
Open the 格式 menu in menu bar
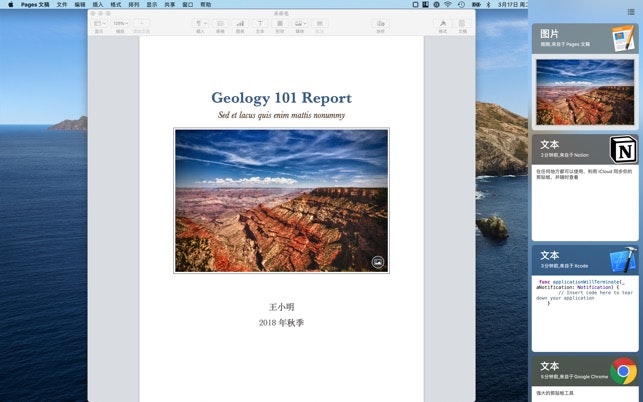(116, 5)
